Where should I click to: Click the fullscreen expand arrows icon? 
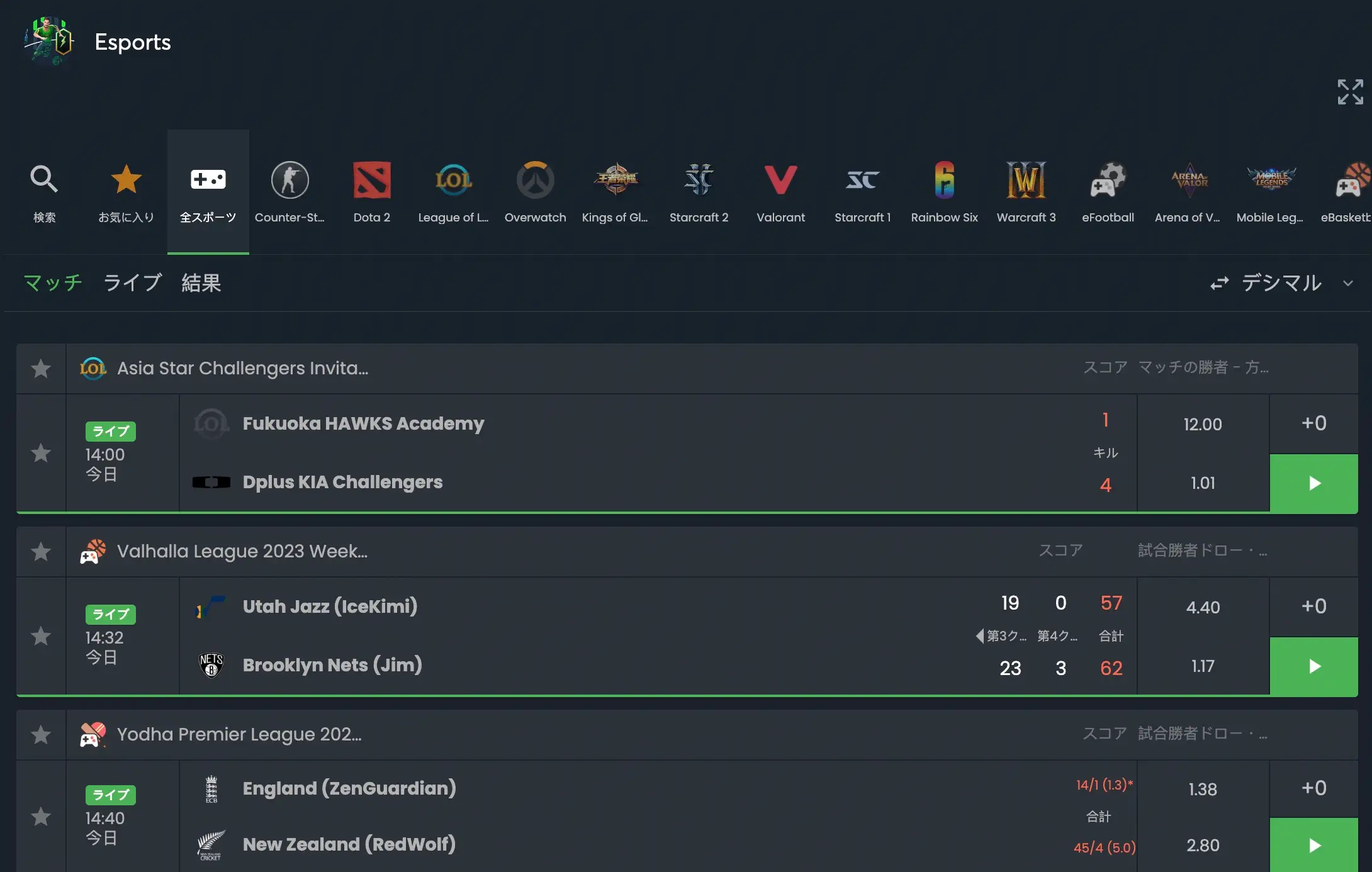pos(1351,92)
